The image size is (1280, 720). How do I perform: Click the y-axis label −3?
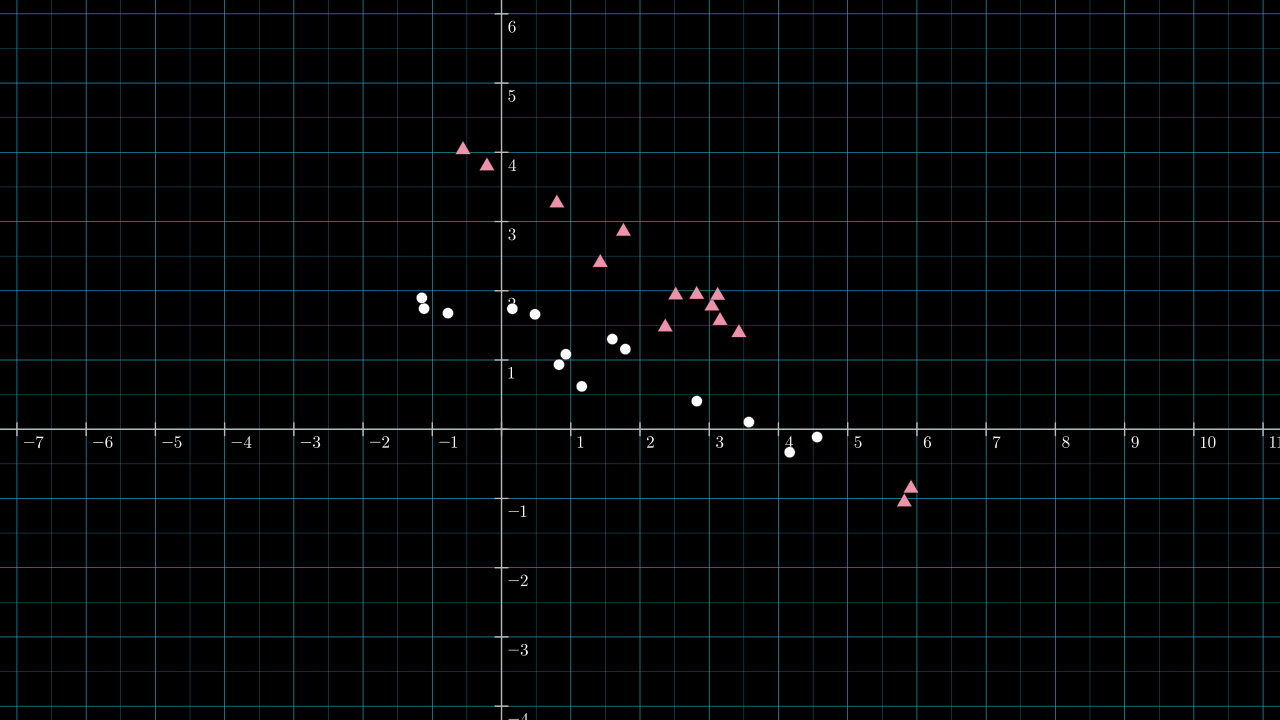[x=517, y=651]
